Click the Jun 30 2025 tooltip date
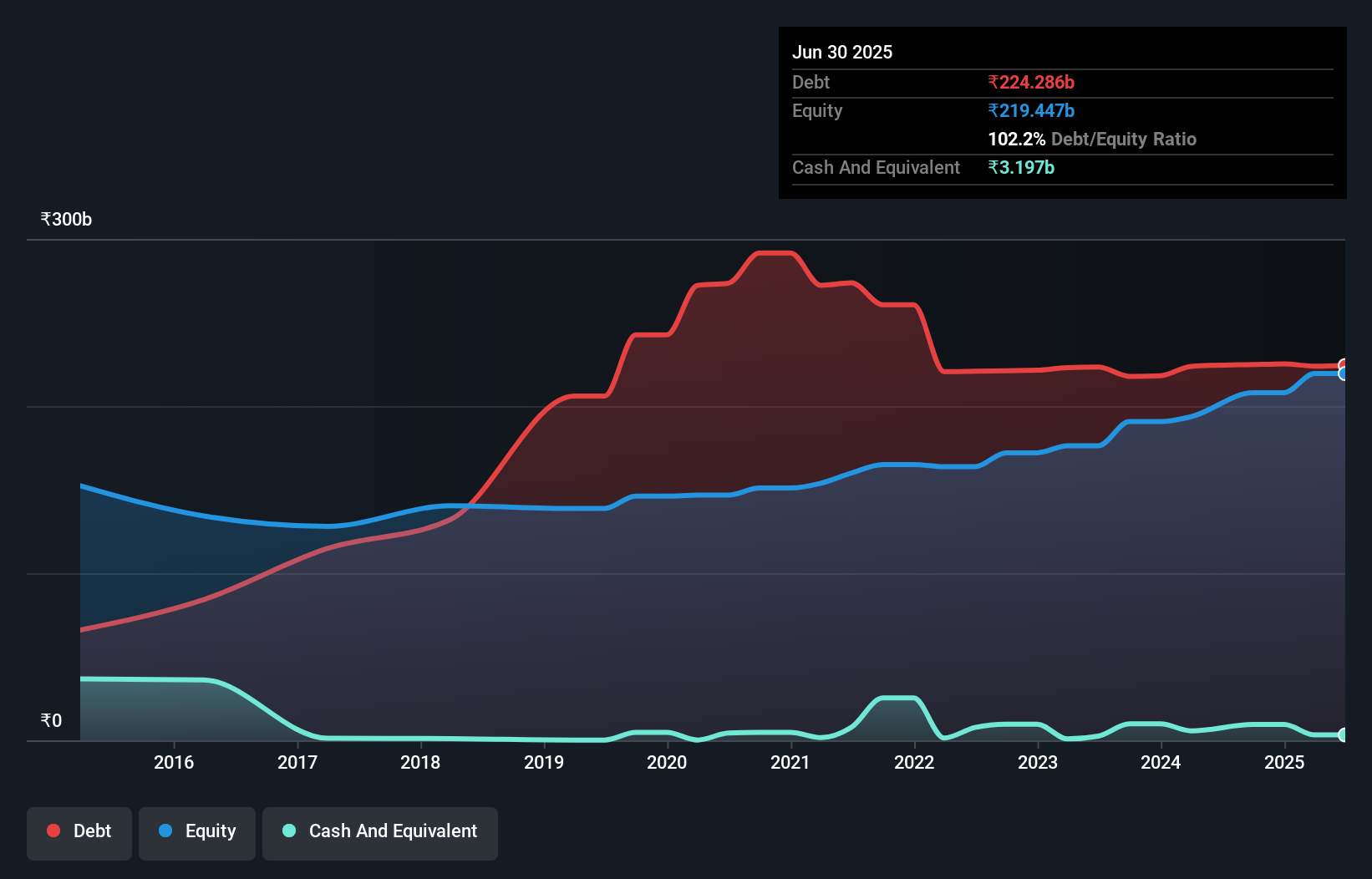Screen dimensions: 1372x879 (842, 52)
